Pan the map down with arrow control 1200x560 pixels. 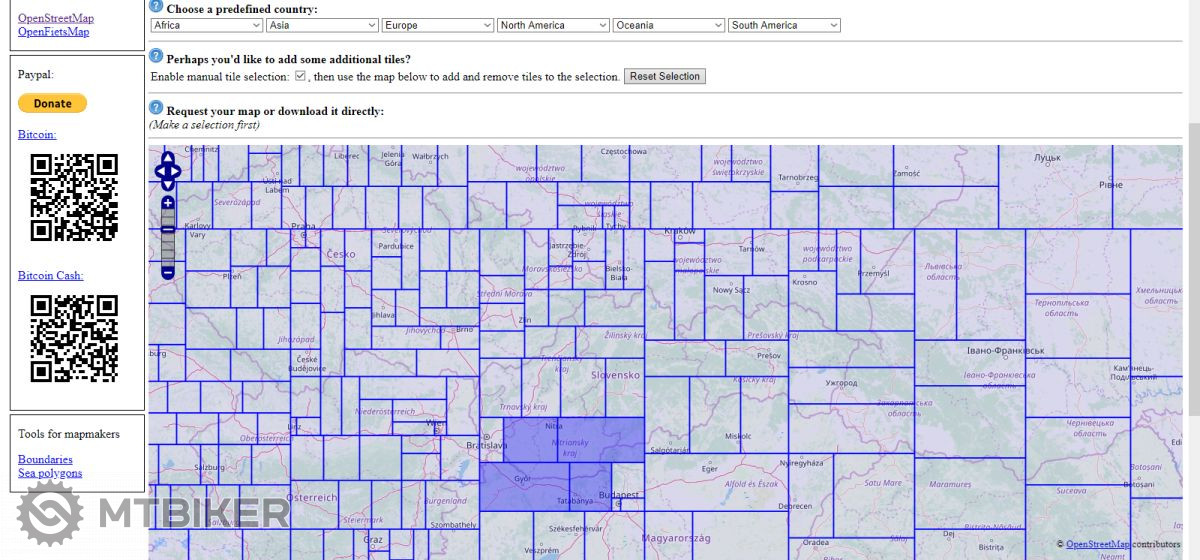(167, 184)
